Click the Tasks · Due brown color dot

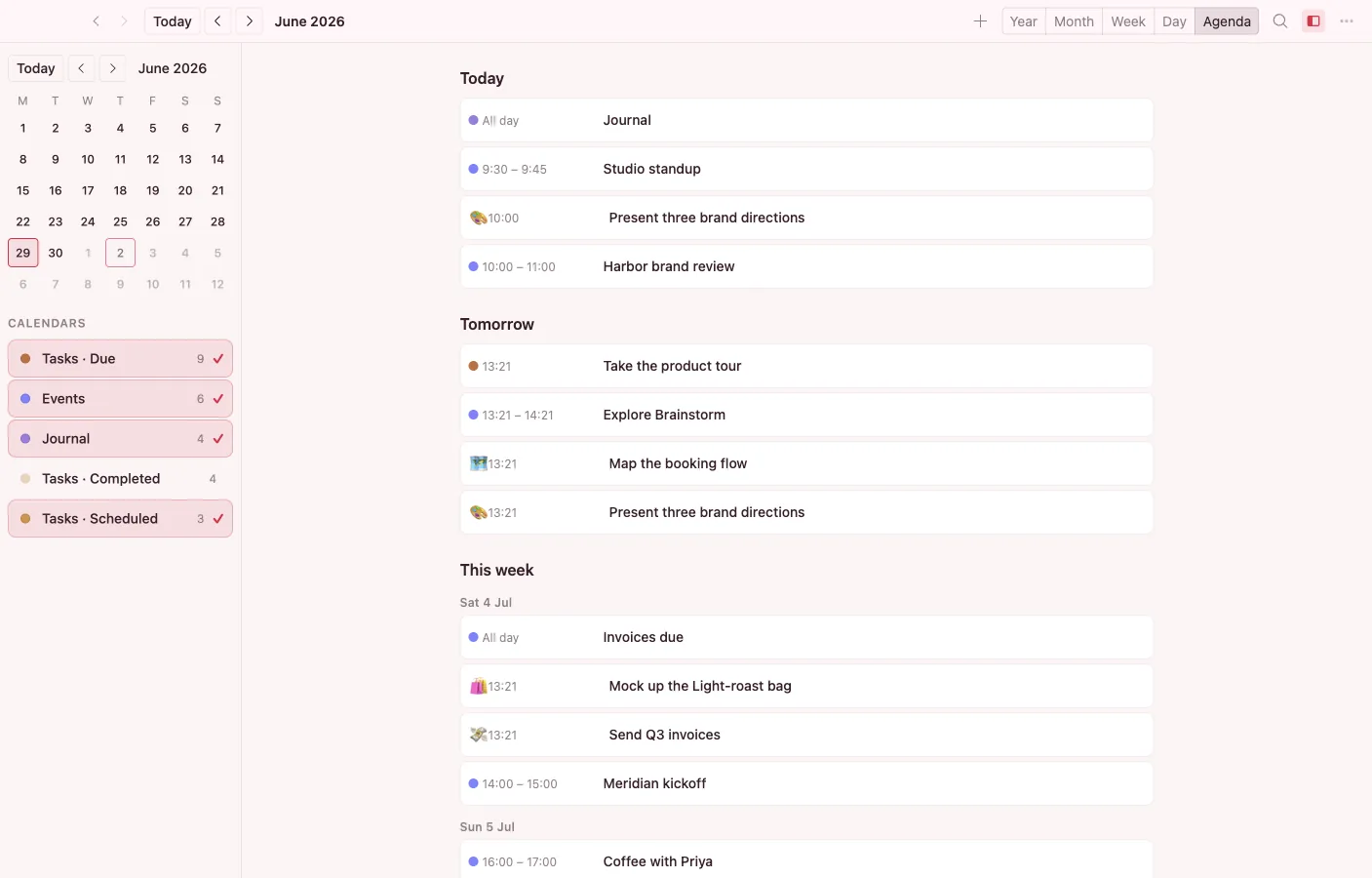point(25,359)
